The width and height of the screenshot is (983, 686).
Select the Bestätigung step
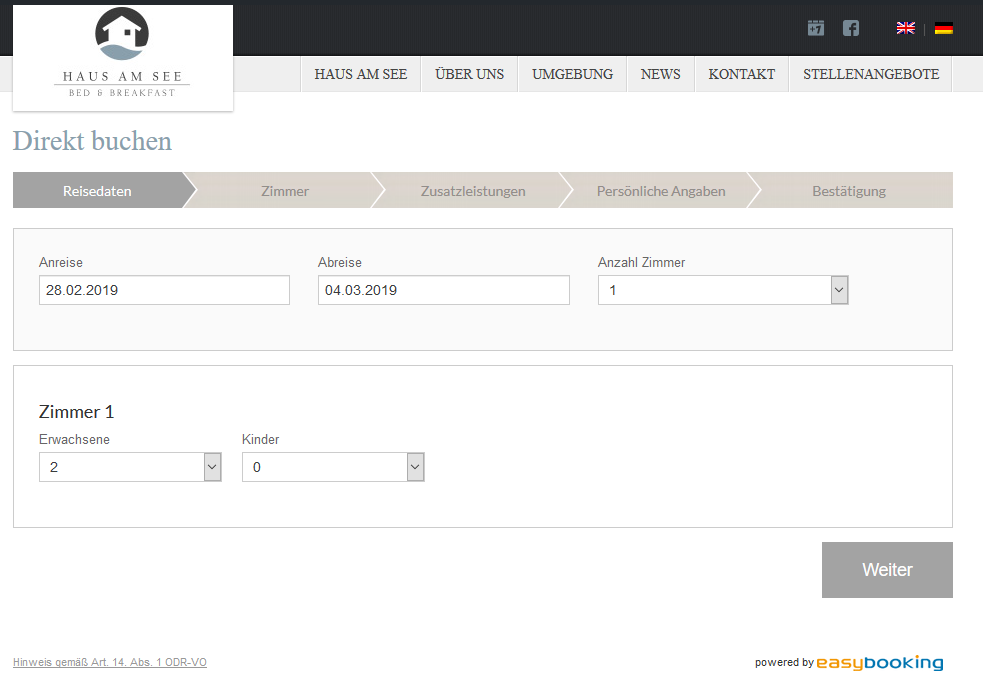click(x=849, y=191)
